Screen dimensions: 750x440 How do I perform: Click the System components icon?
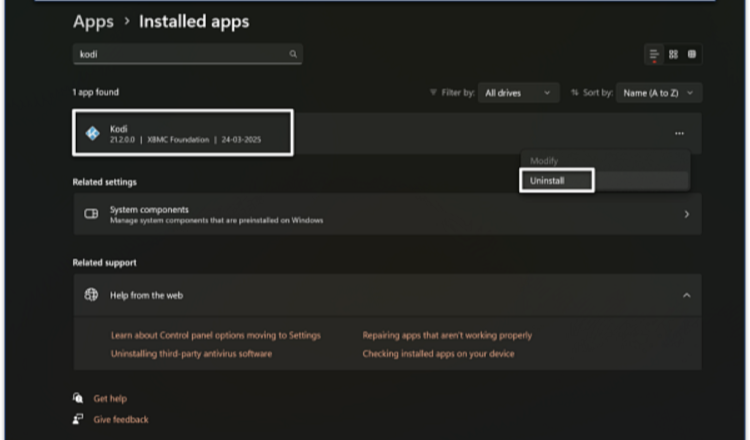[91, 214]
